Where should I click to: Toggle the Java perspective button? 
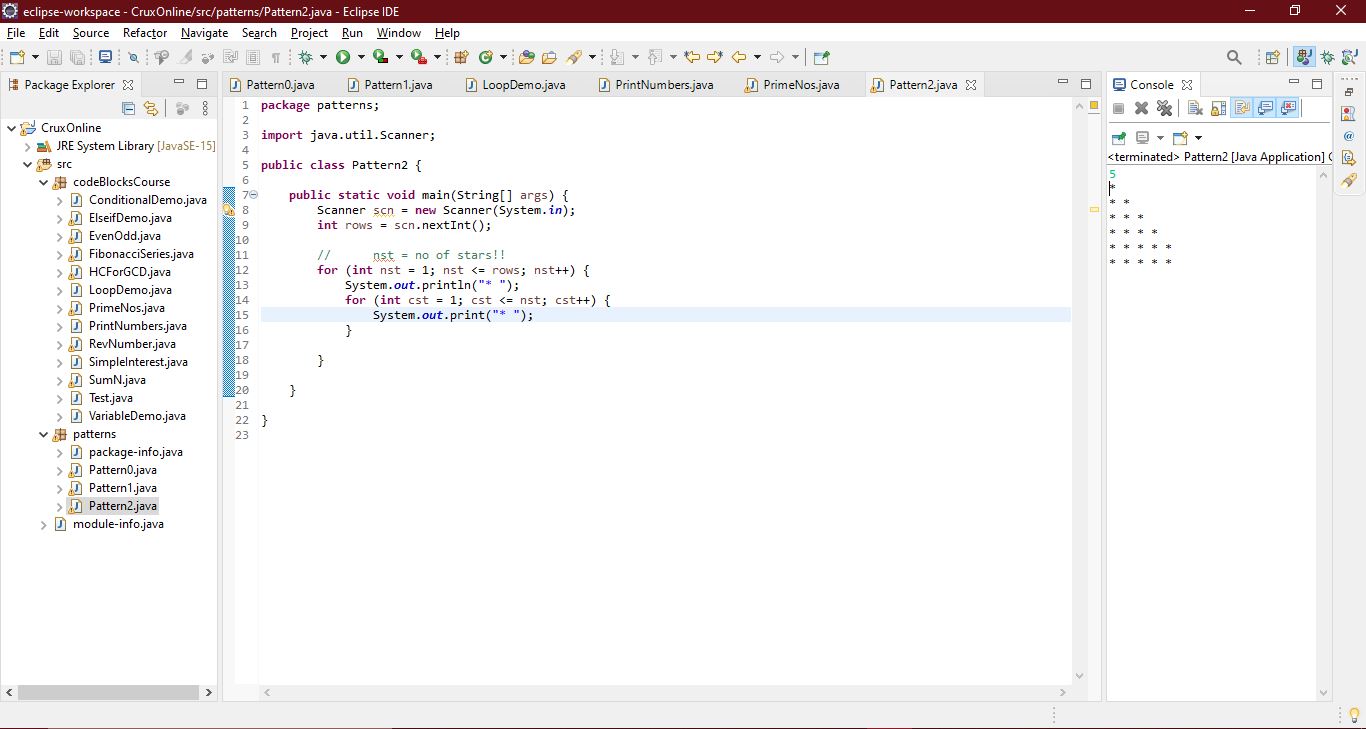[x=1303, y=57]
